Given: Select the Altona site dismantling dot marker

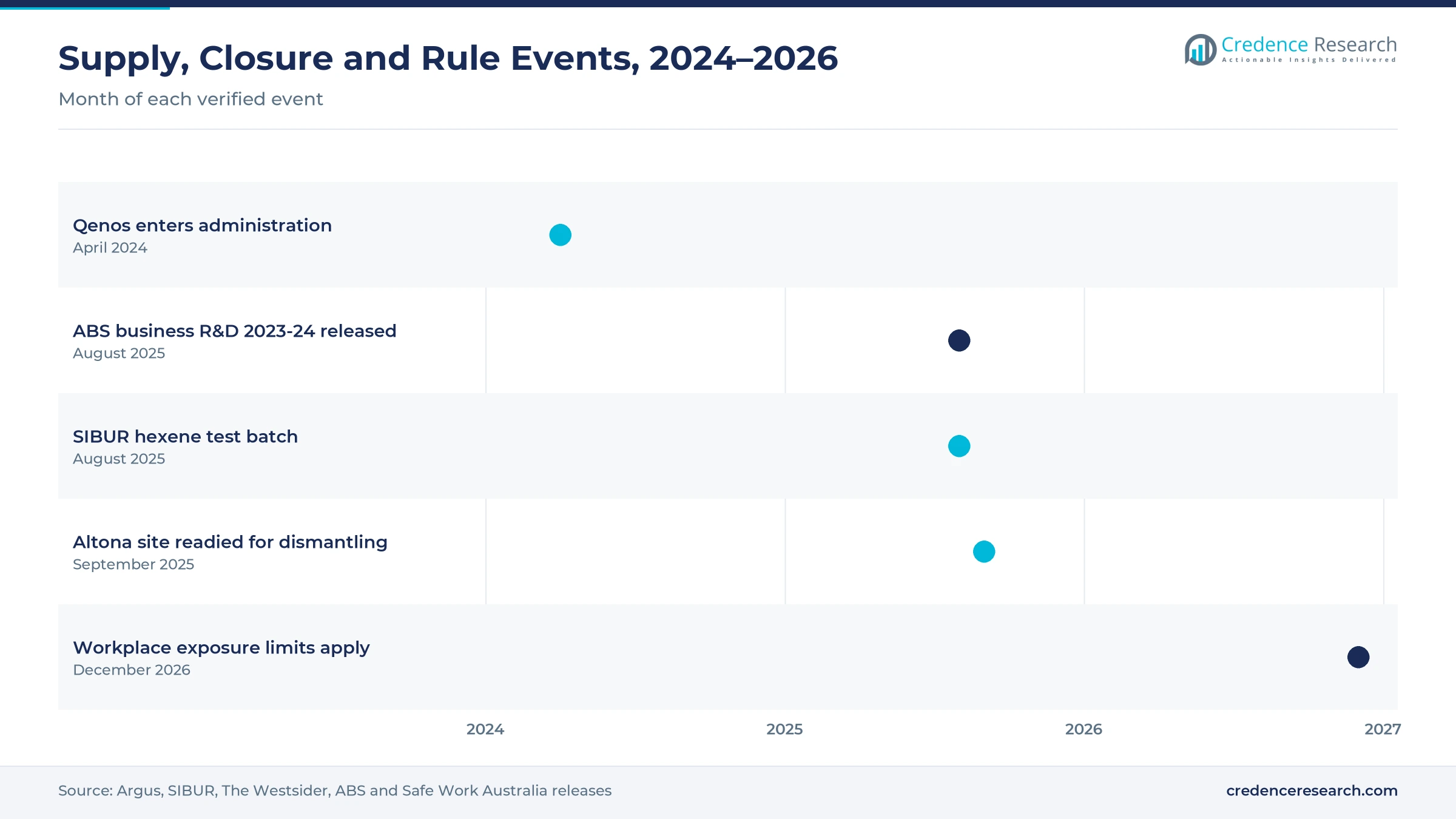Looking at the screenshot, I should pyautogui.click(x=984, y=551).
